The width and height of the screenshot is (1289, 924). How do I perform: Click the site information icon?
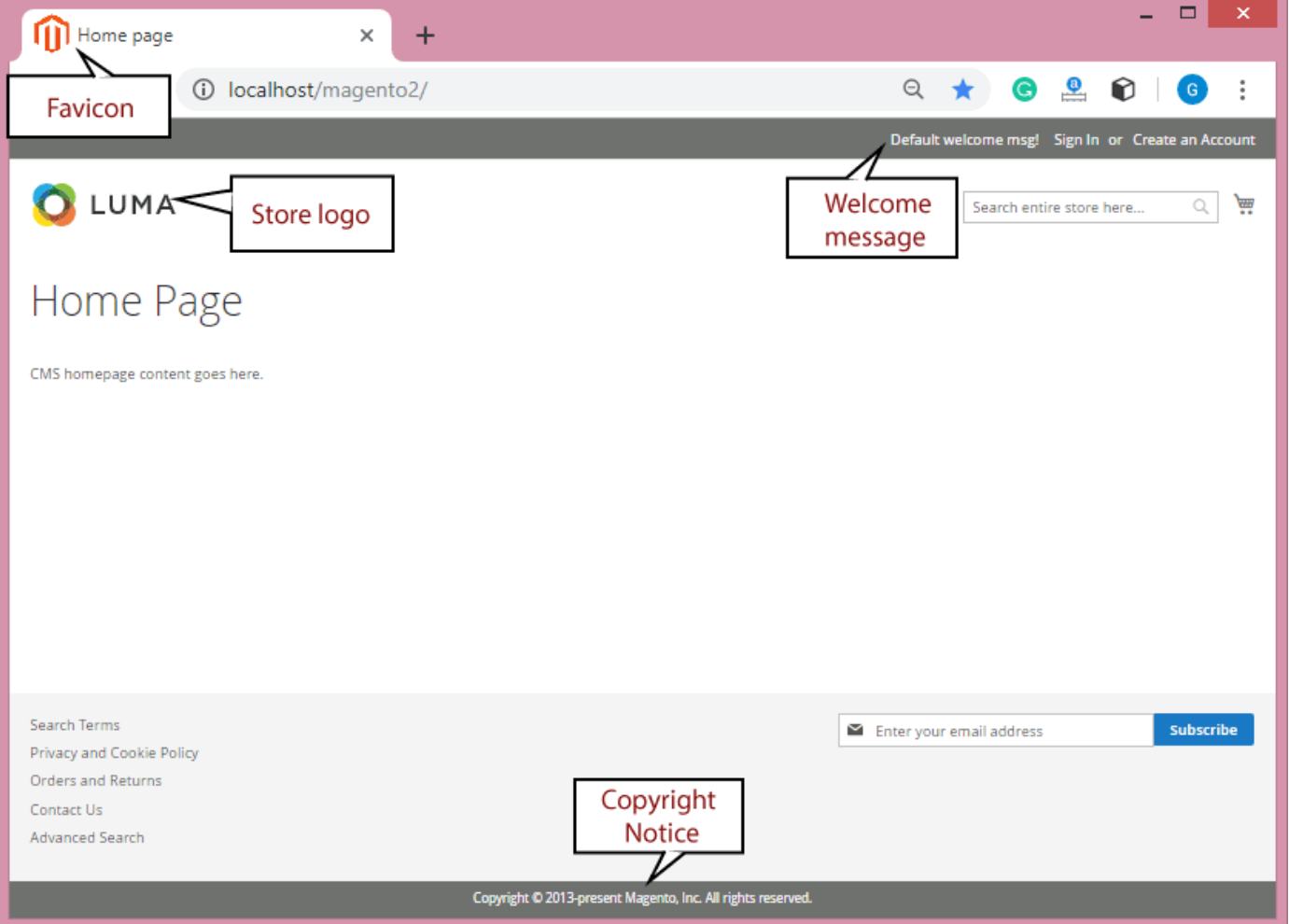click(x=203, y=90)
